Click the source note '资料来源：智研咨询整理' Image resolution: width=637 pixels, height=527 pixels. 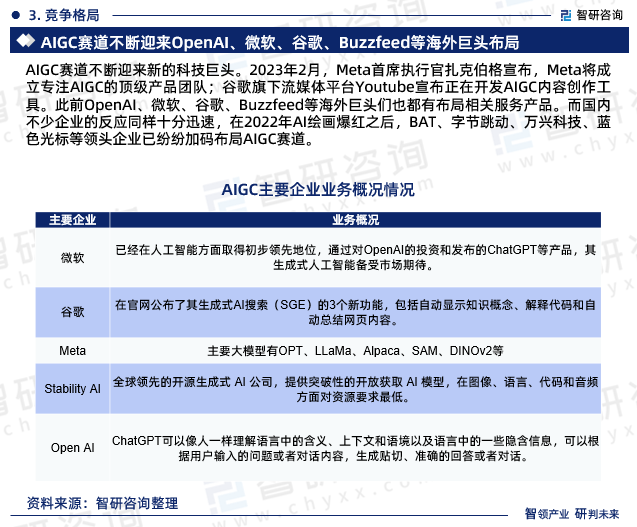102,503
